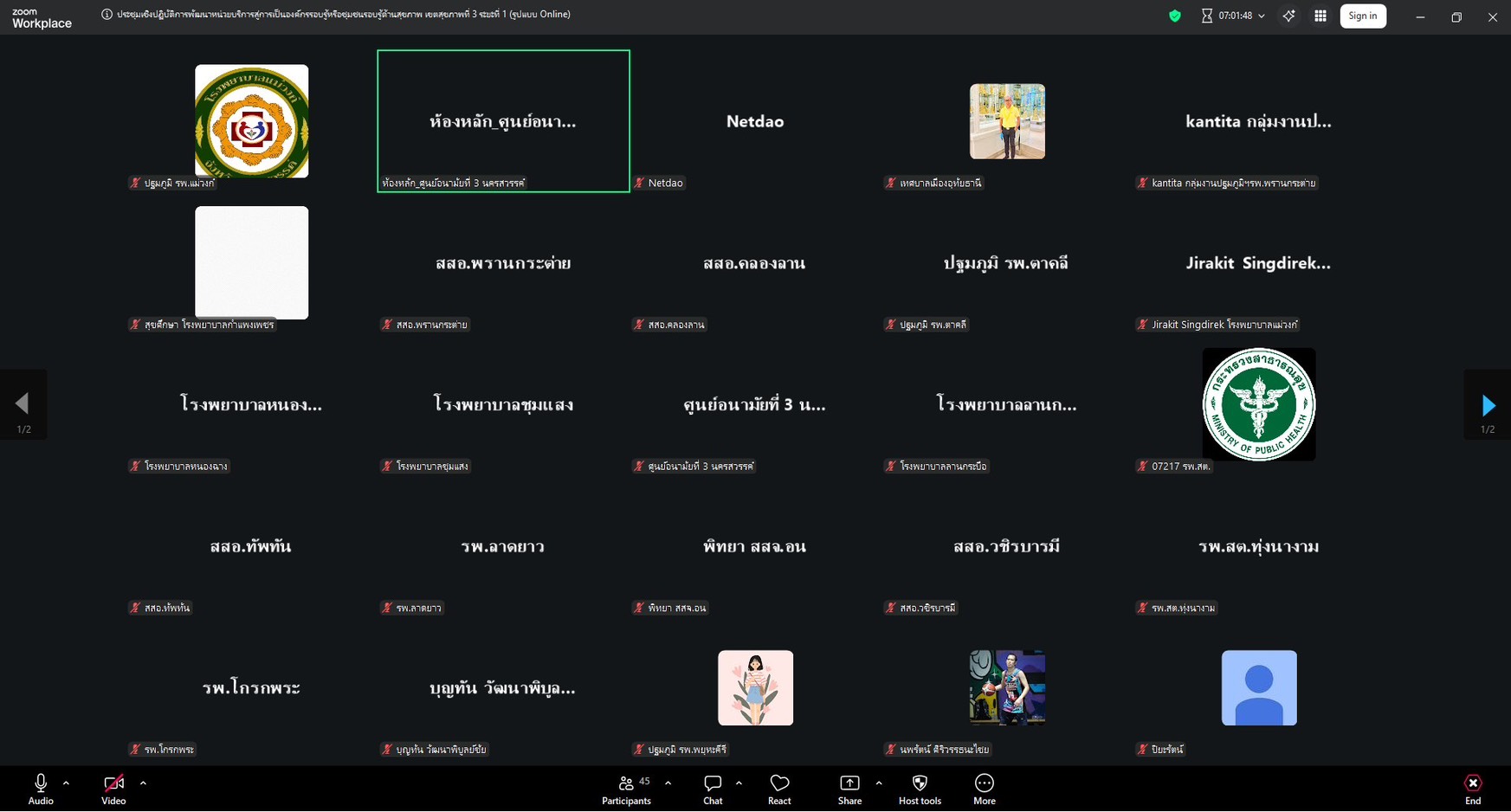Select the Ministry of Public Health thumbnail
This screenshot has width=1511, height=812.
[x=1258, y=404]
